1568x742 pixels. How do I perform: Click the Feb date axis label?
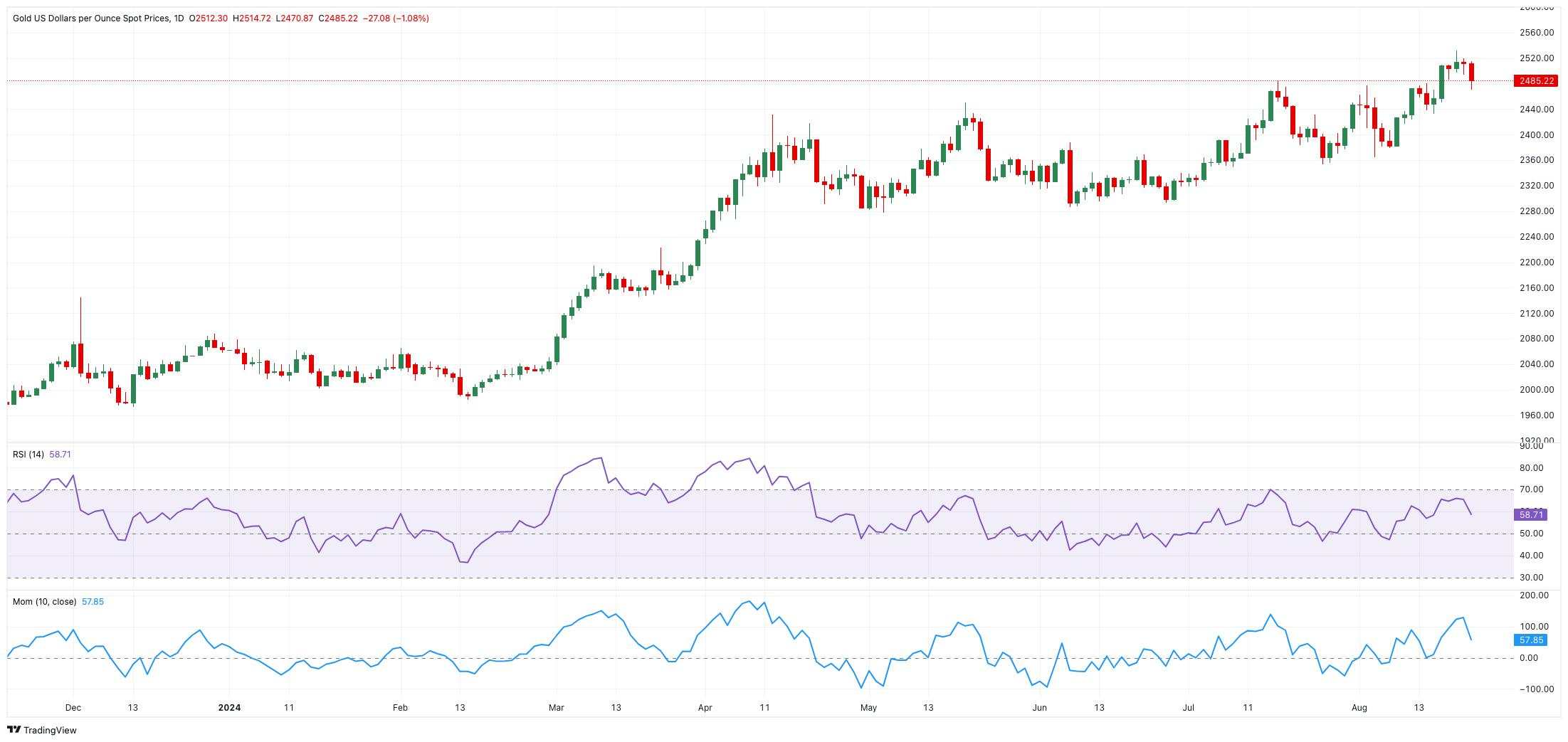point(400,708)
